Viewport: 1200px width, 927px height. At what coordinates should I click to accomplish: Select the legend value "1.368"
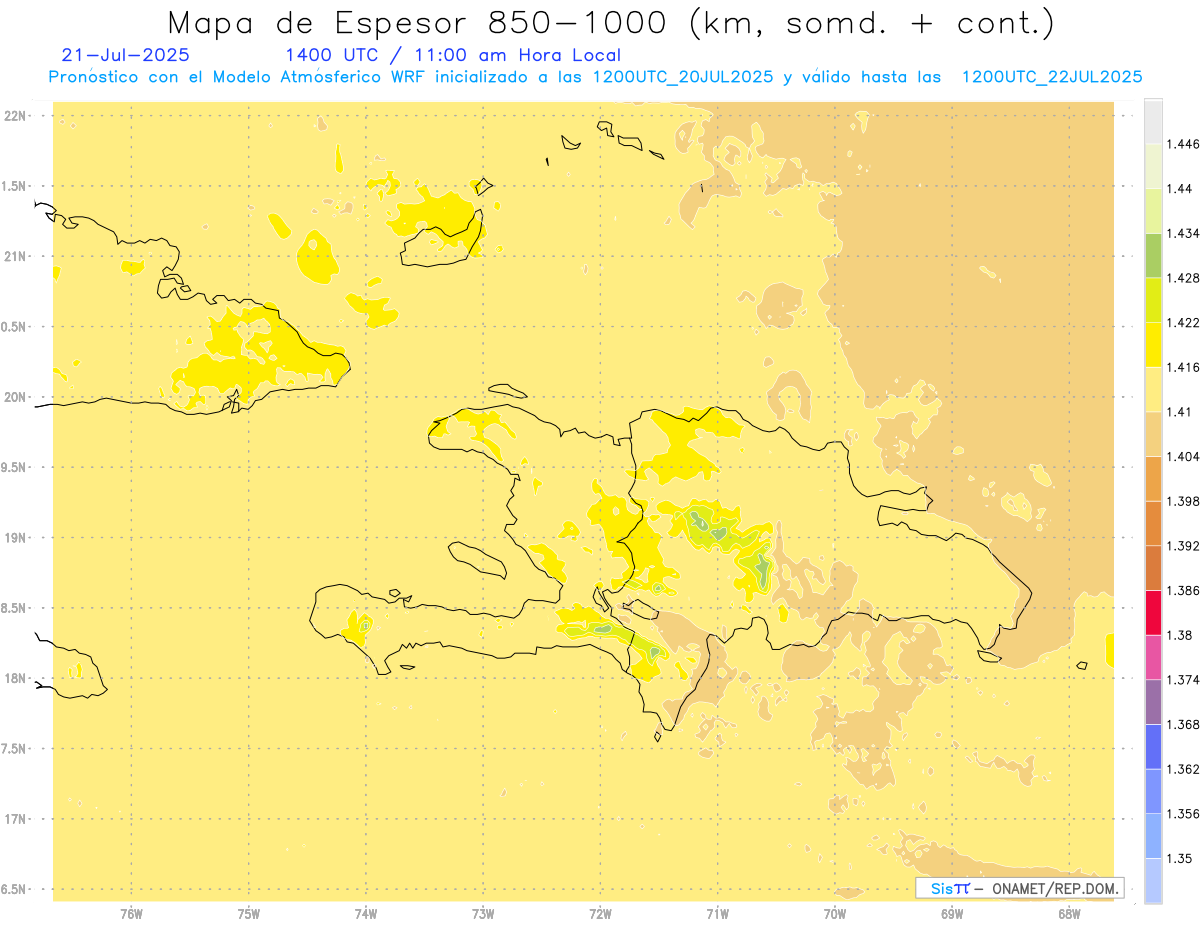pyautogui.click(x=1184, y=724)
